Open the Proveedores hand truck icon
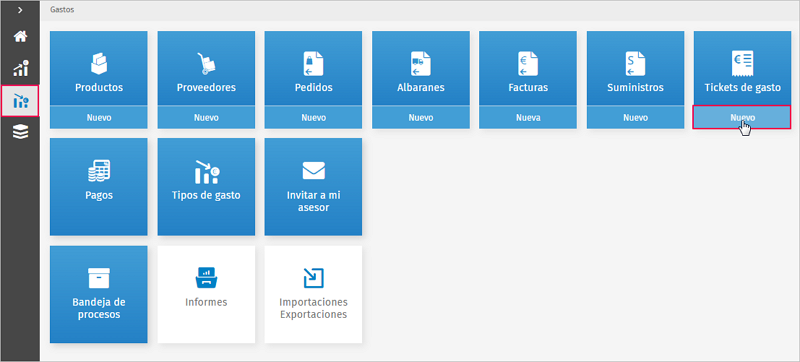Viewport: 800px width, 362px height. [206, 63]
